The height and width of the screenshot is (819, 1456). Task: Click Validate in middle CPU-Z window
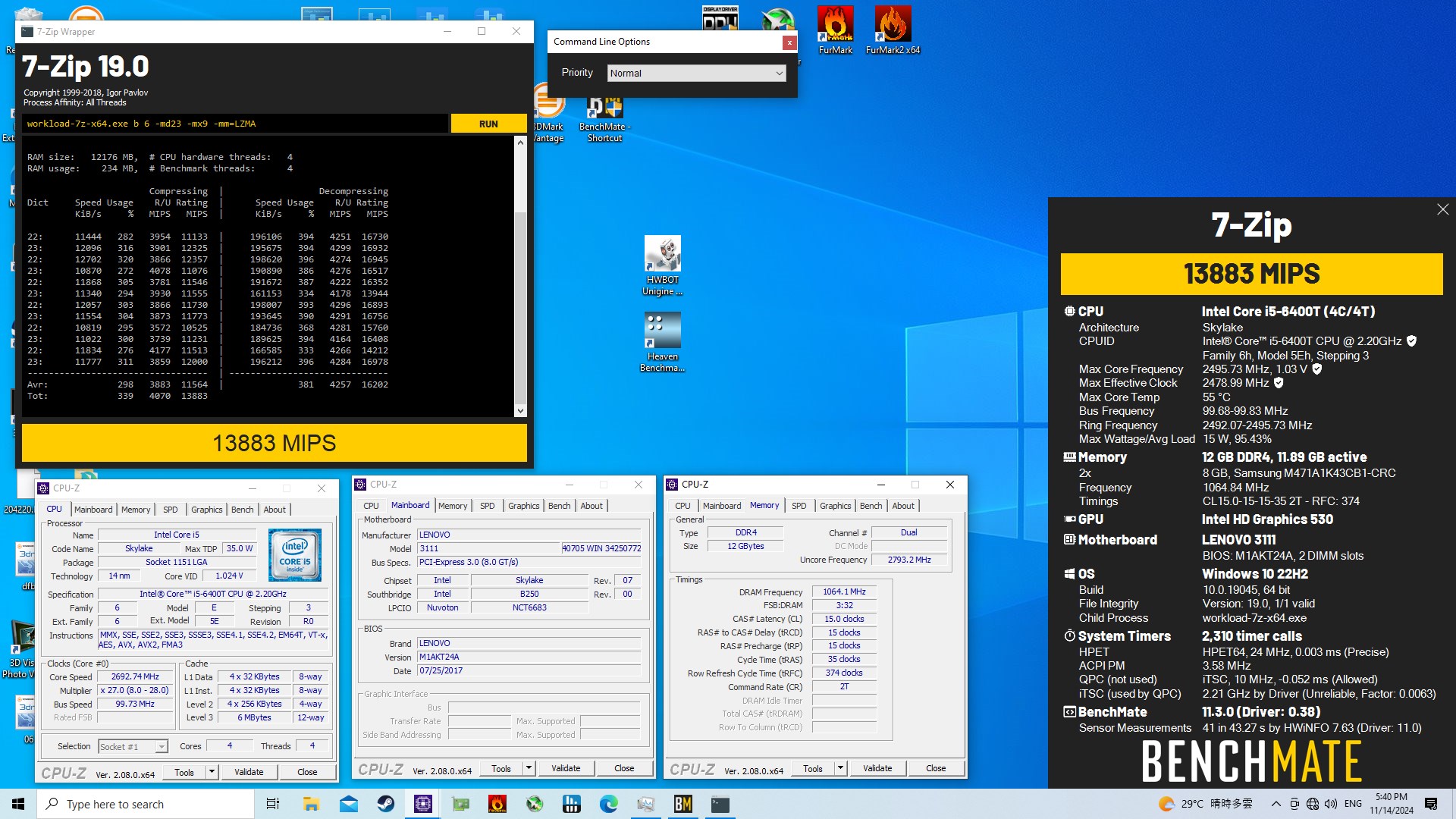click(x=566, y=769)
